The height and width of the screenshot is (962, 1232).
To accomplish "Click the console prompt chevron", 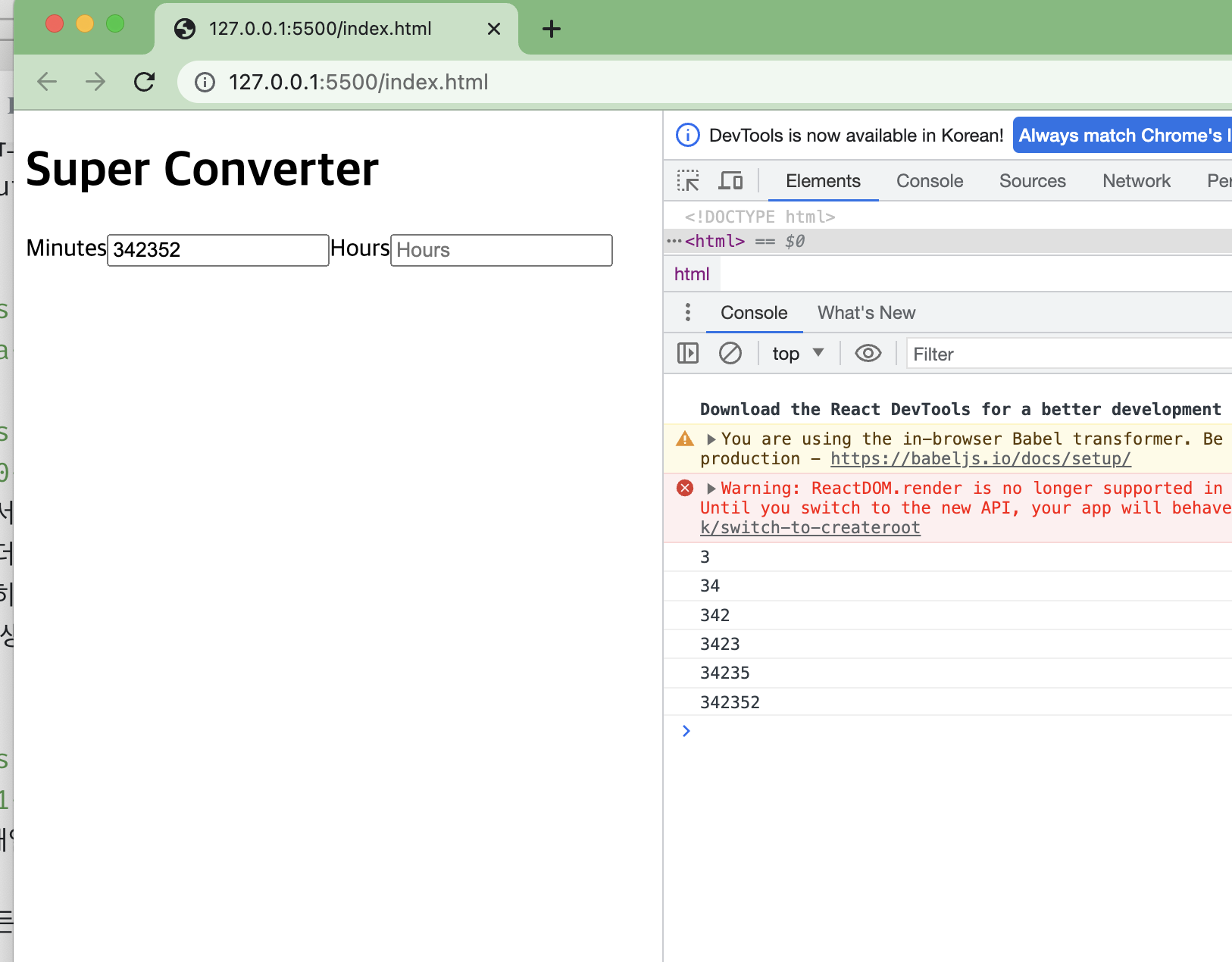I will click(x=686, y=731).
